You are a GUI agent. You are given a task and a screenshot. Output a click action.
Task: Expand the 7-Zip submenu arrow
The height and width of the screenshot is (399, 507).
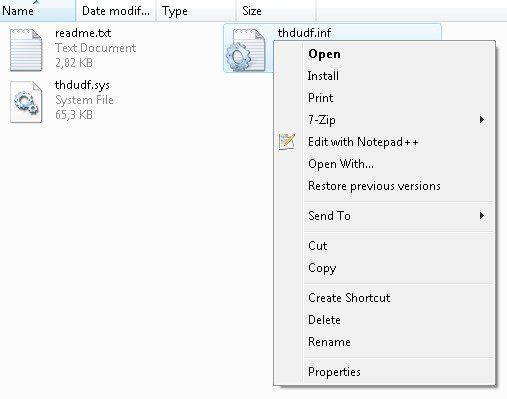482,120
